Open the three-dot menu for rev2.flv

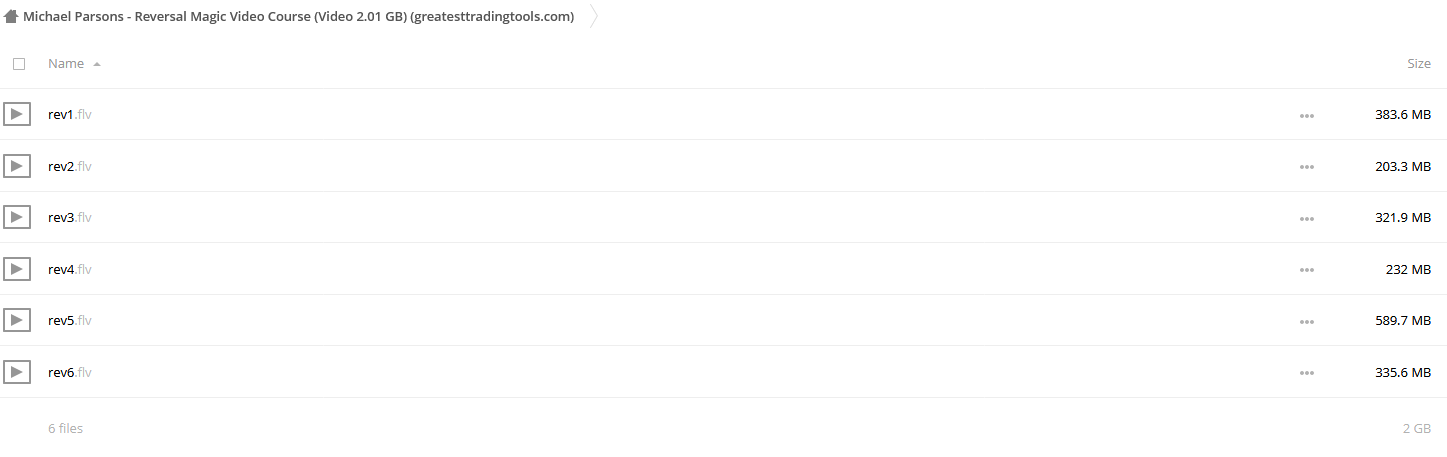1306,167
